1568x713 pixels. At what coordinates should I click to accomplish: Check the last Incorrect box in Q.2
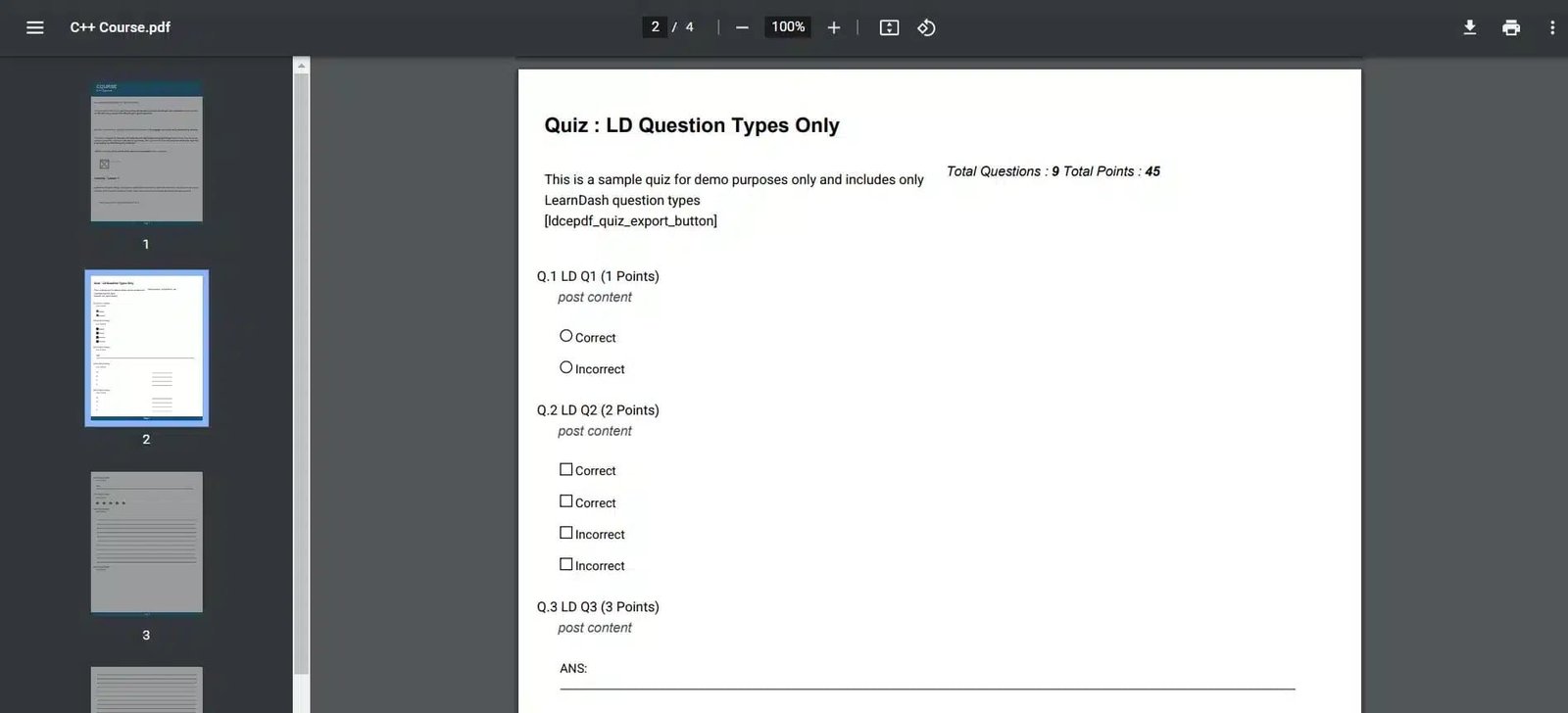coord(565,564)
